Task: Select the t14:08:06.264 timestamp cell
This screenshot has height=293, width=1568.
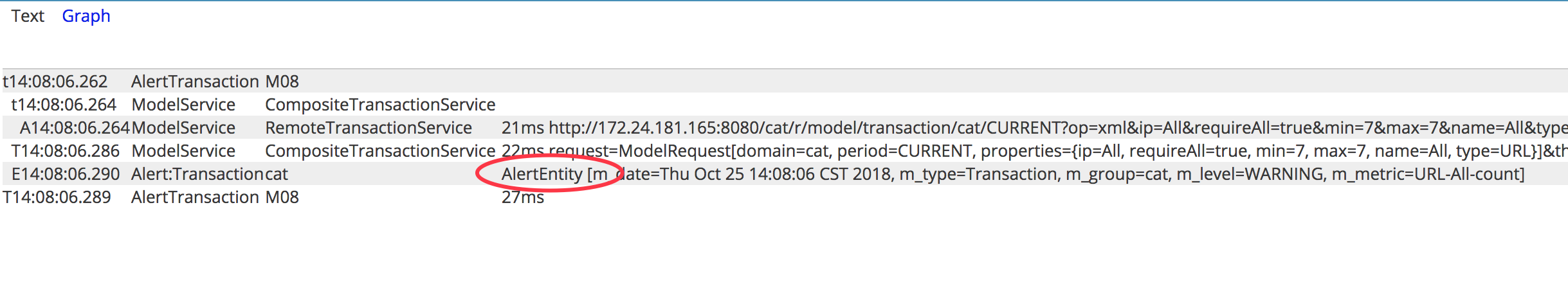Action: click(x=64, y=105)
